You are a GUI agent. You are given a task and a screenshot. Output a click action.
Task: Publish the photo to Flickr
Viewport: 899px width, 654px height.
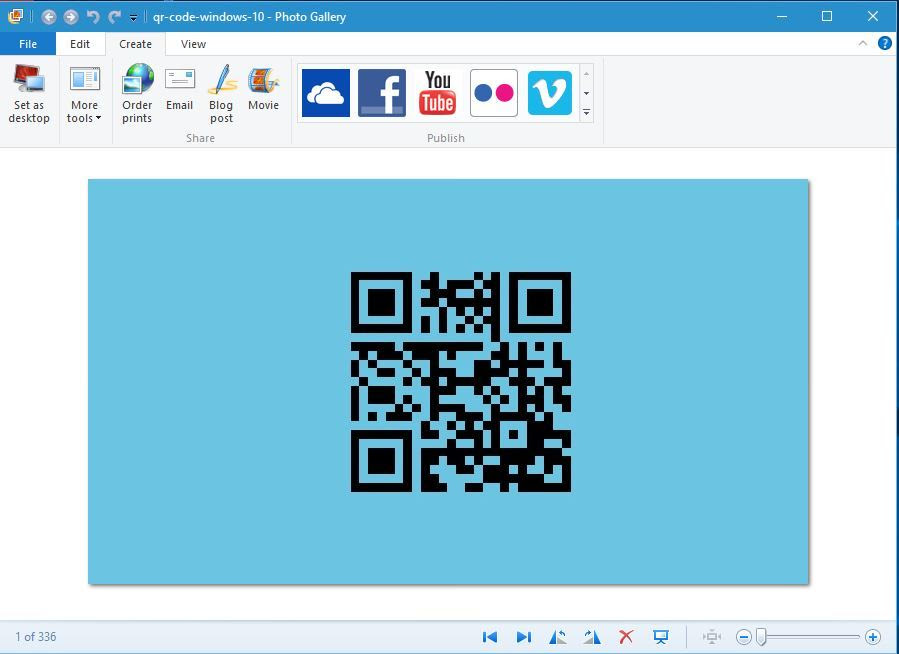pyautogui.click(x=494, y=93)
